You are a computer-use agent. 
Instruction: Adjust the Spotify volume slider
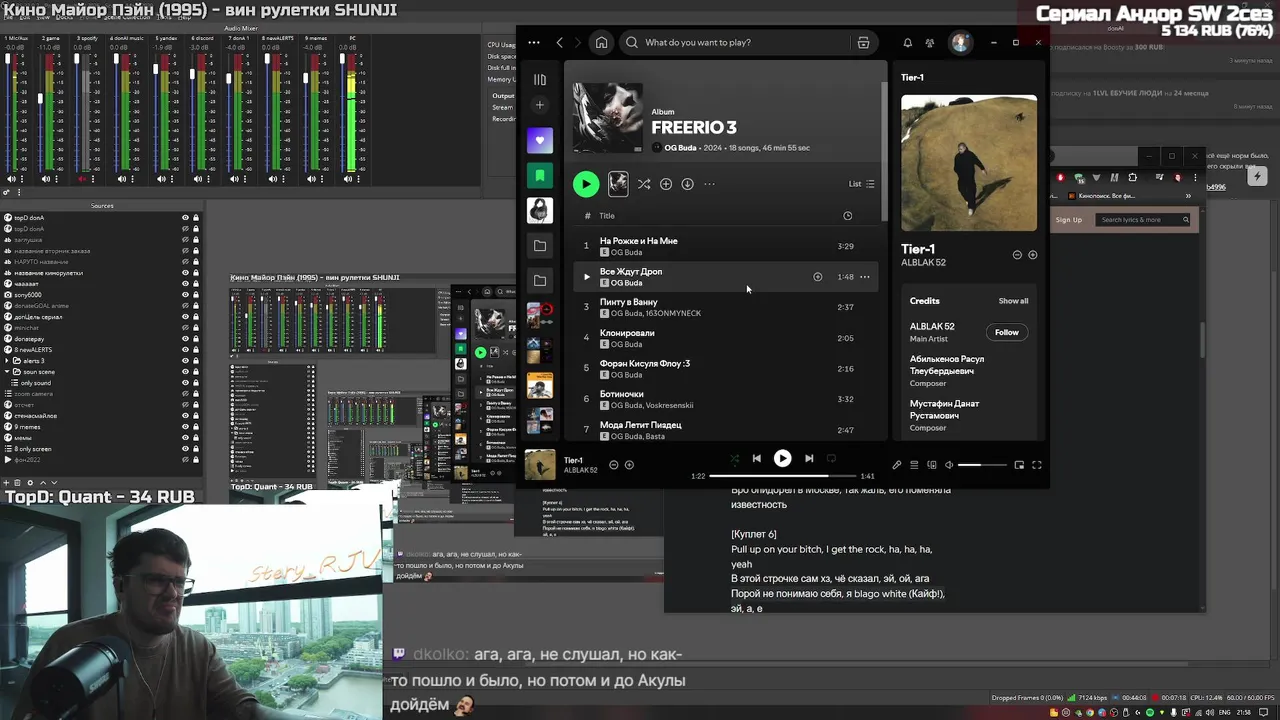(x=982, y=465)
